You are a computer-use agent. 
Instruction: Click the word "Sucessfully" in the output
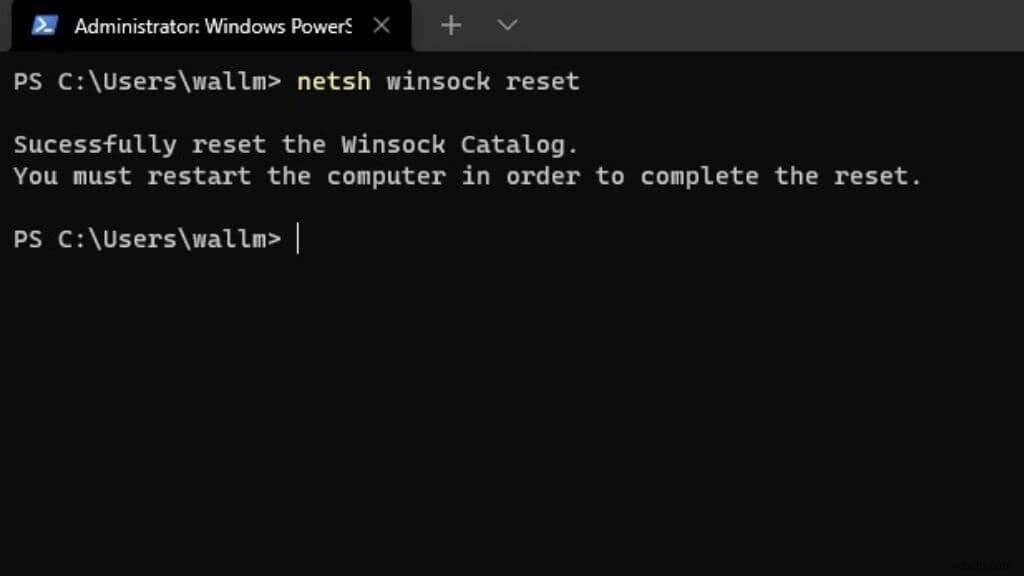95,144
